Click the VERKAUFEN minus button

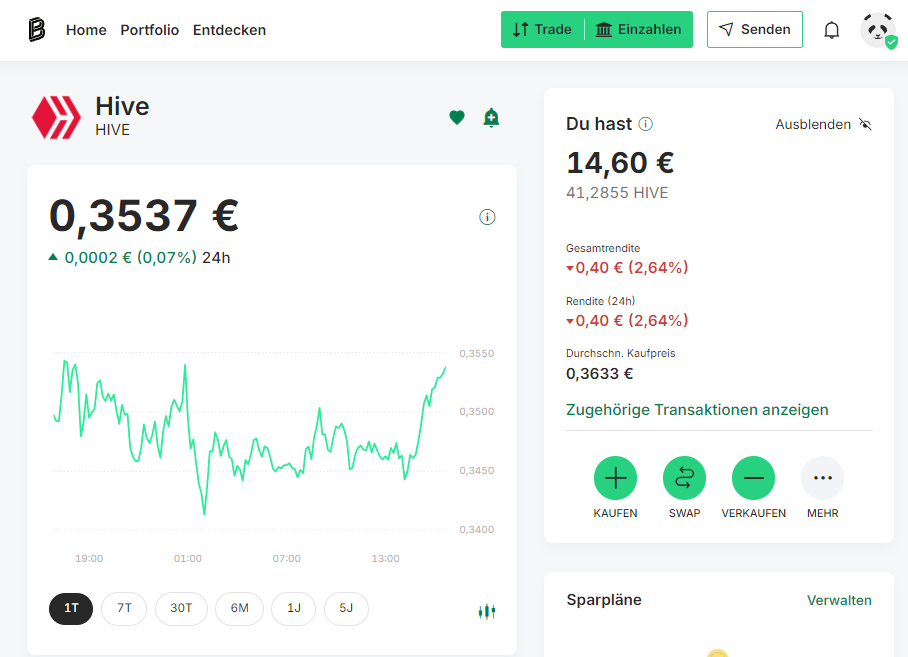point(753,478)
